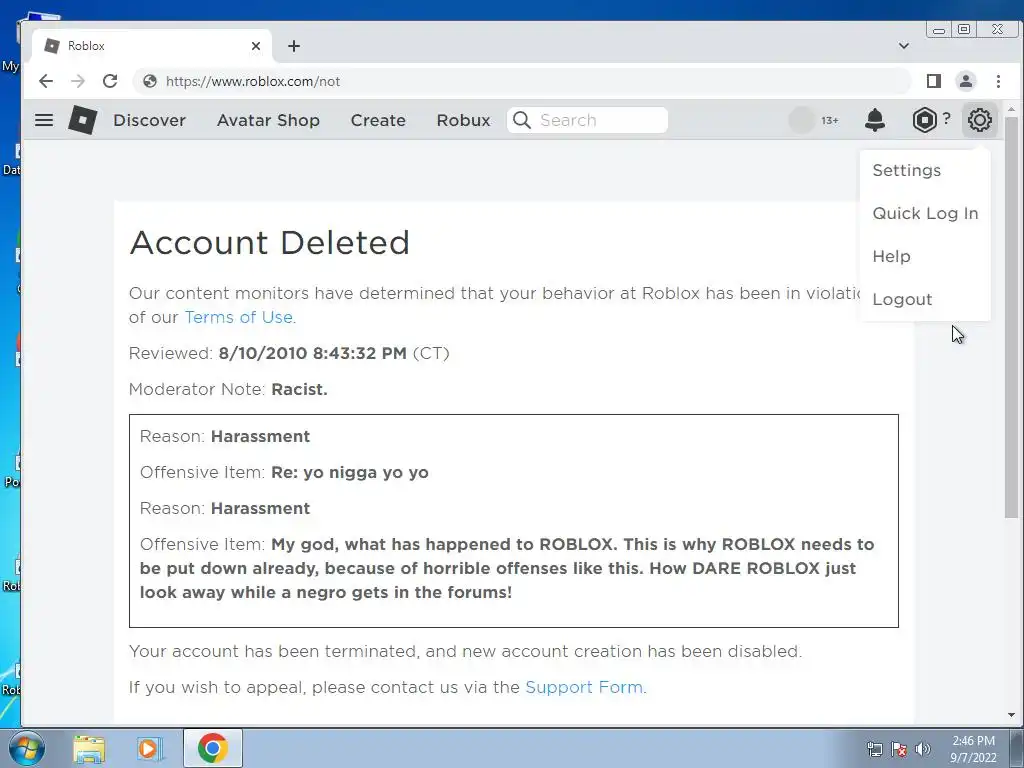The width and height of the screenshot is (1024, 768).
Task: Minimize the Chrome window
Action: 939,30
